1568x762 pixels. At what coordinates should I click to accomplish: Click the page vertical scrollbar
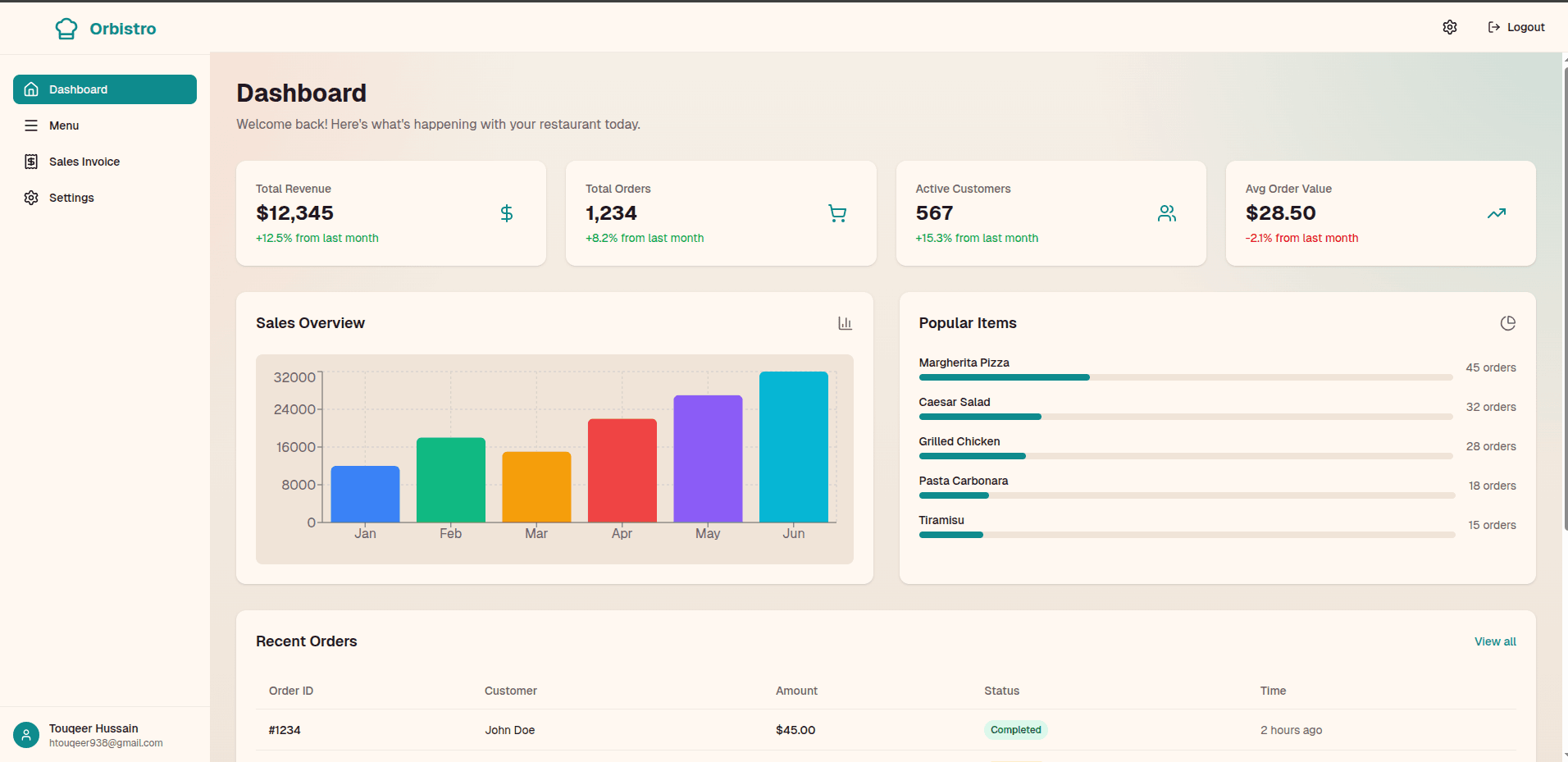pyautogui.click(x=1566, y=299)
